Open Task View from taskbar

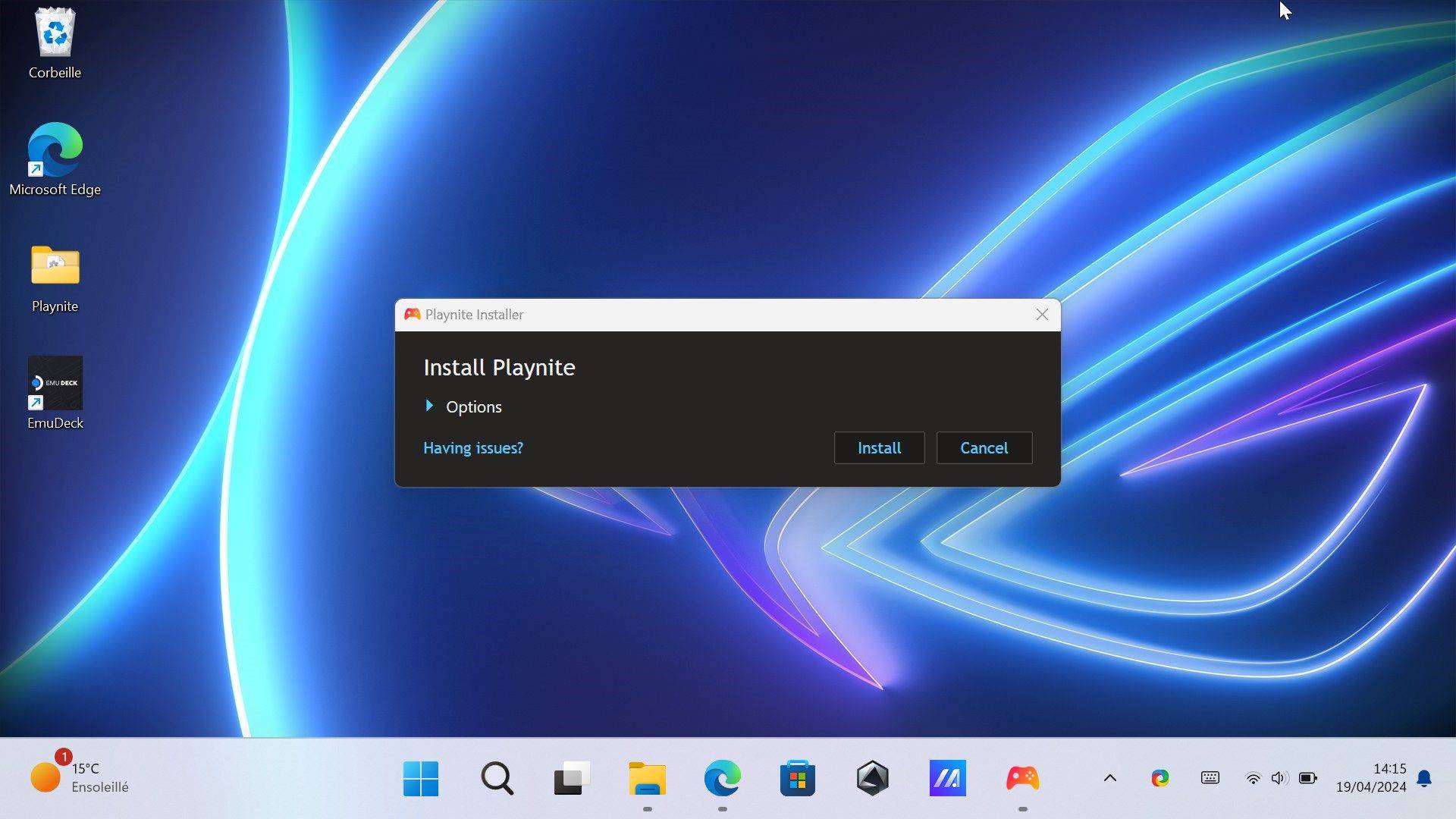pyautogui.click(x=572, y=779)
